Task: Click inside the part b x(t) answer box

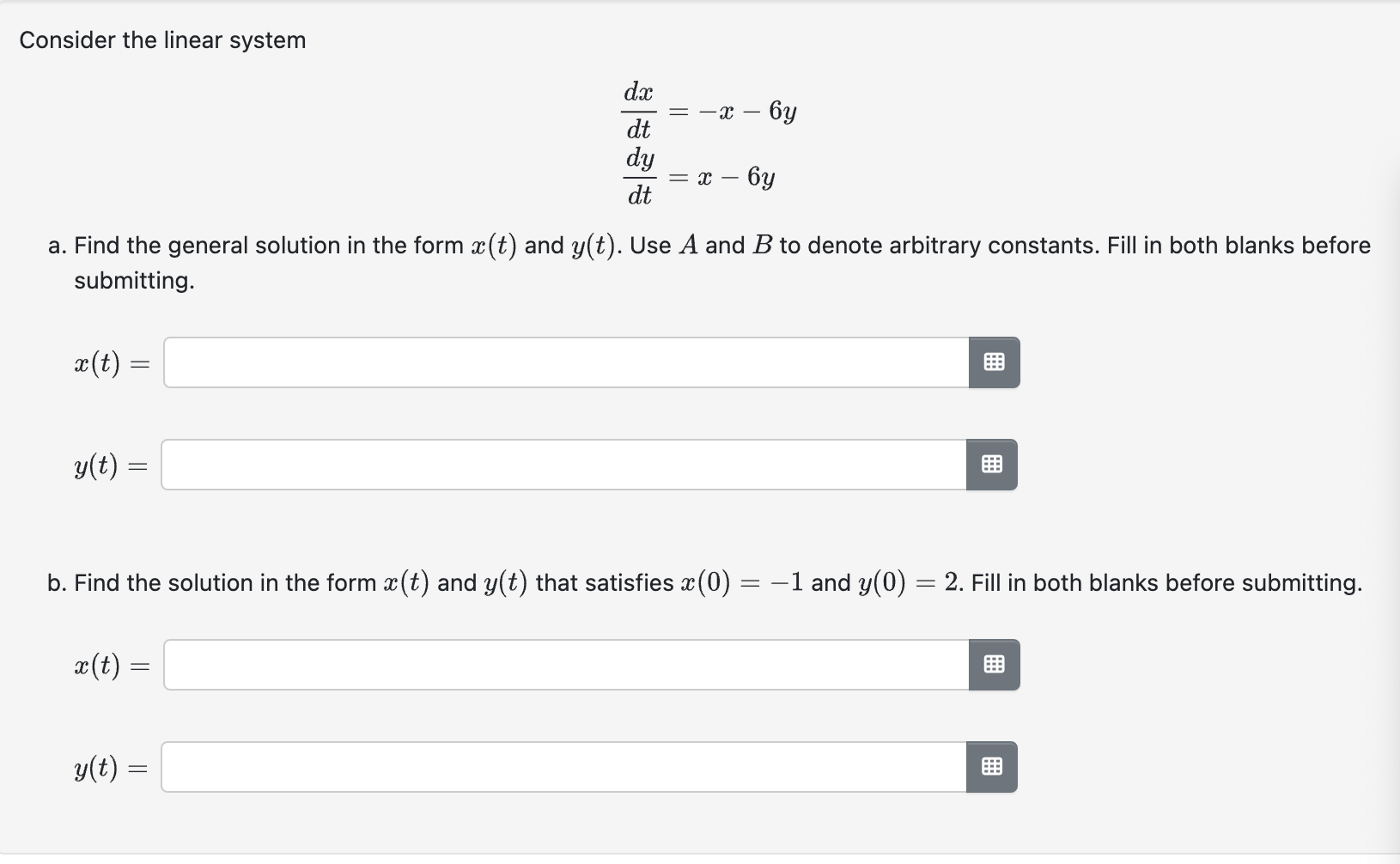Action: pyautogui.click(x=558, y=664)
